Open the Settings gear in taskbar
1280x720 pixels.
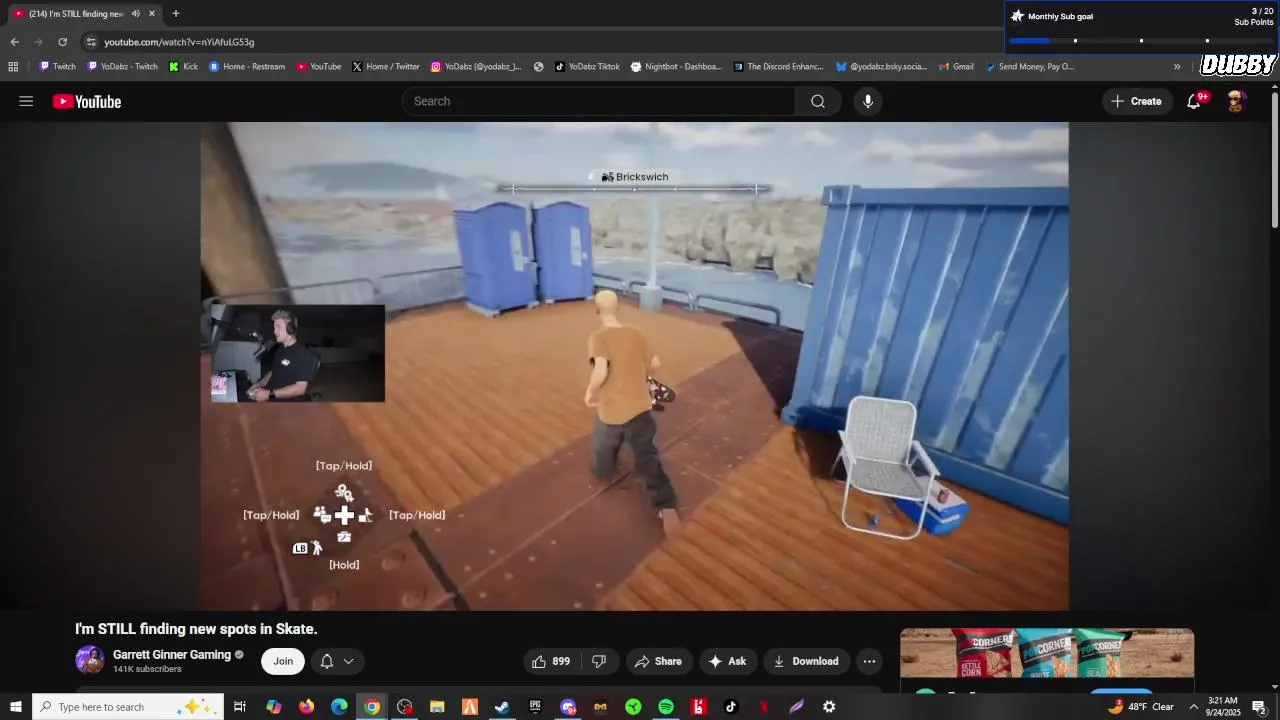pos(829,707)
